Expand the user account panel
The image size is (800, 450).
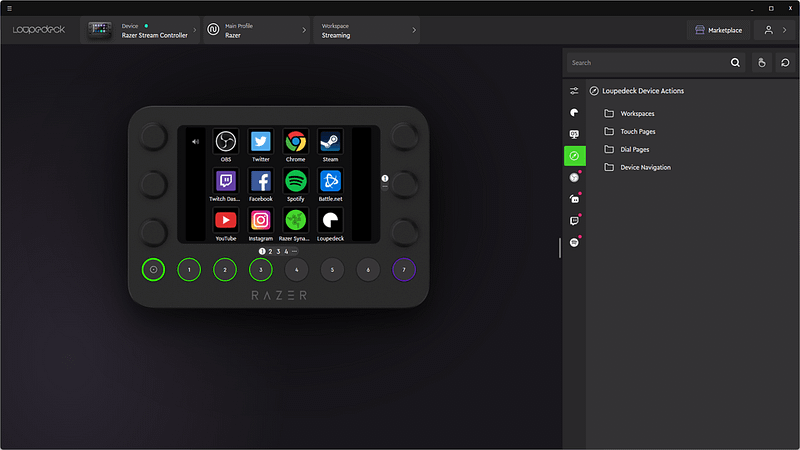[775, 30]
